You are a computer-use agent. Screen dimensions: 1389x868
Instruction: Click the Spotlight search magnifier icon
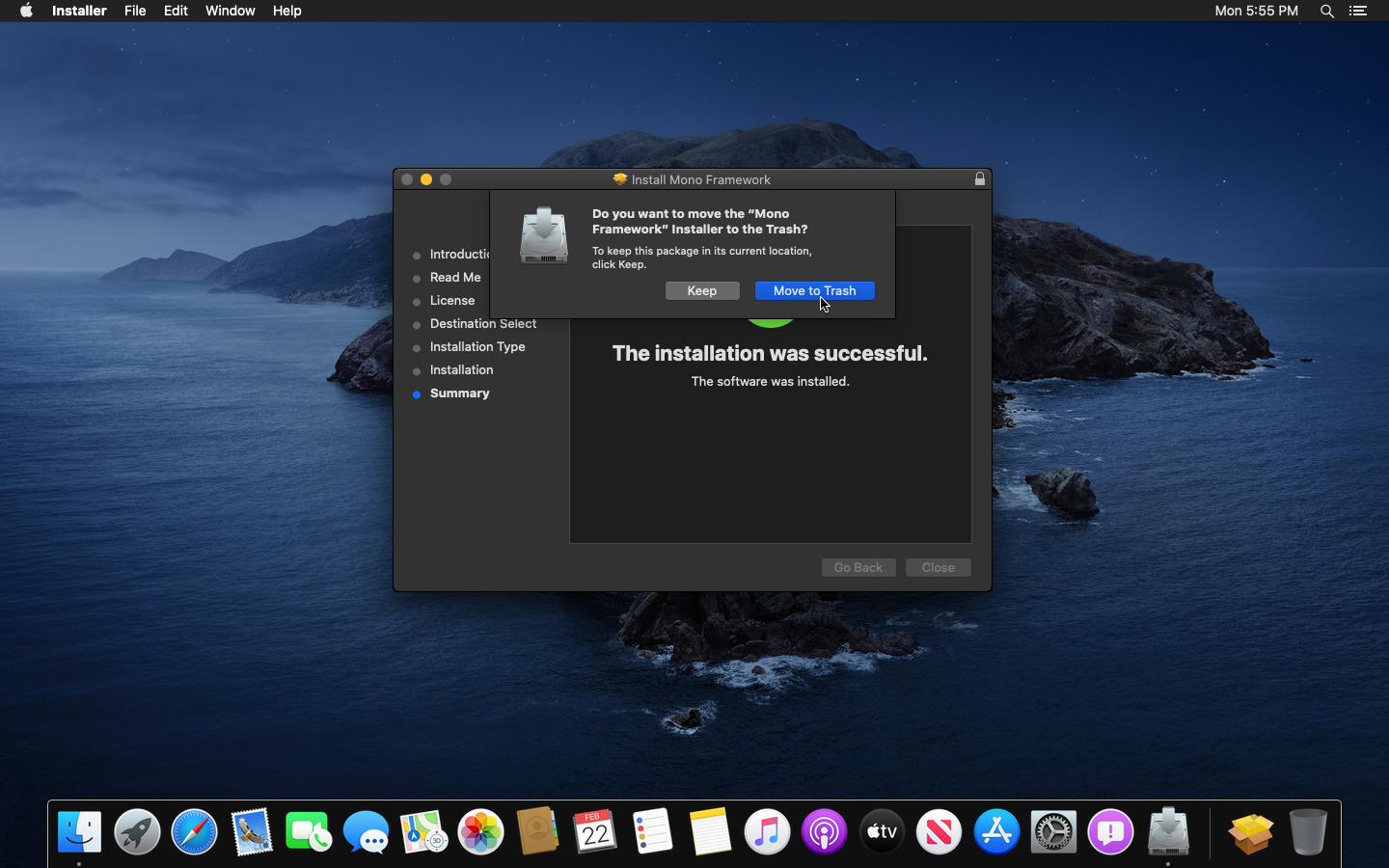(x=1326, y=11)
